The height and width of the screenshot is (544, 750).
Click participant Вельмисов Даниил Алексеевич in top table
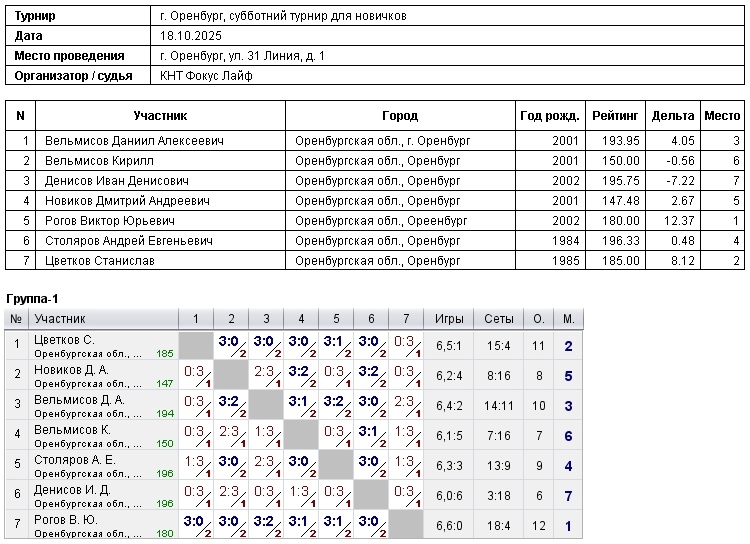(x=134, y=141)
